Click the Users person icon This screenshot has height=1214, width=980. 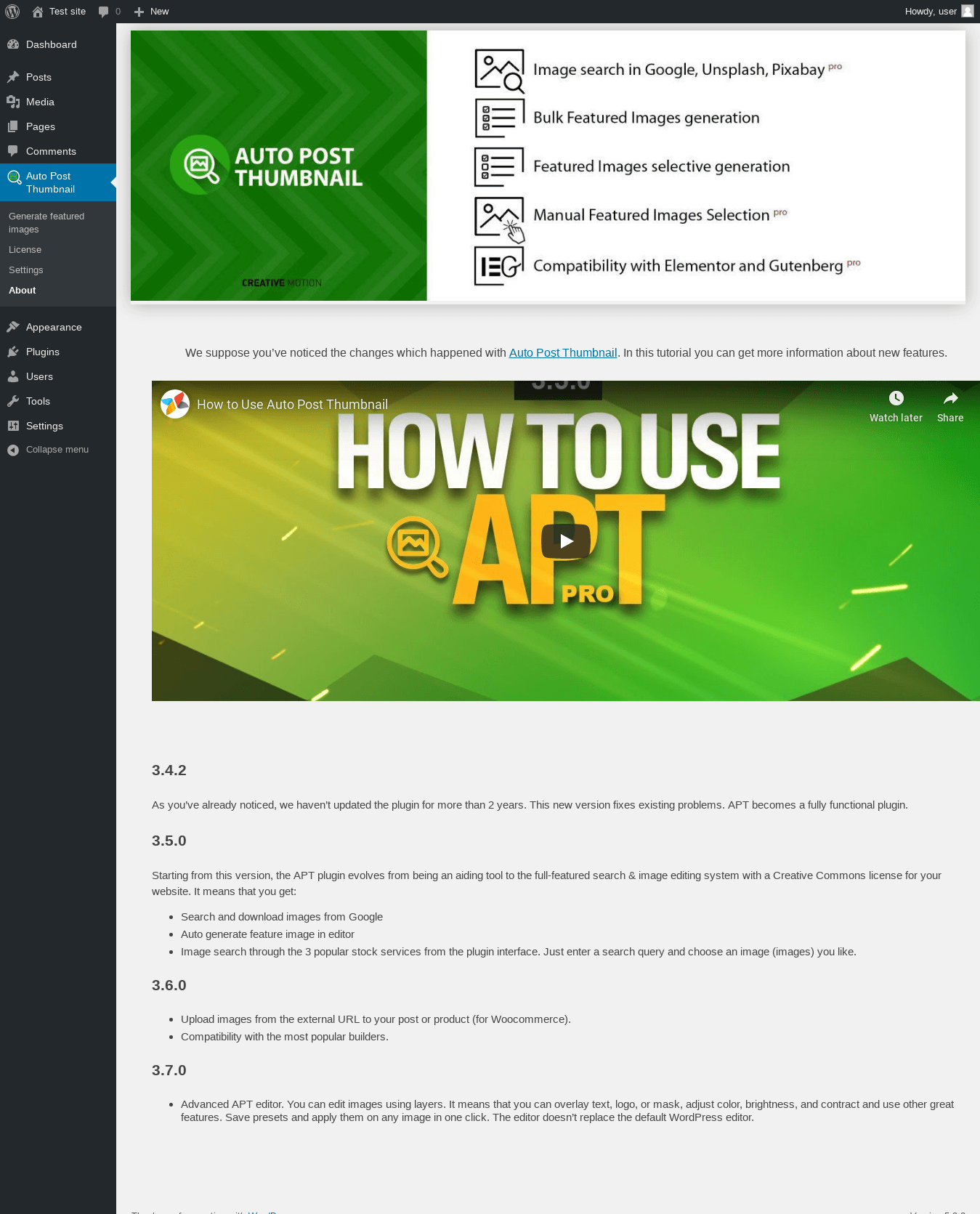click(13, 376)
